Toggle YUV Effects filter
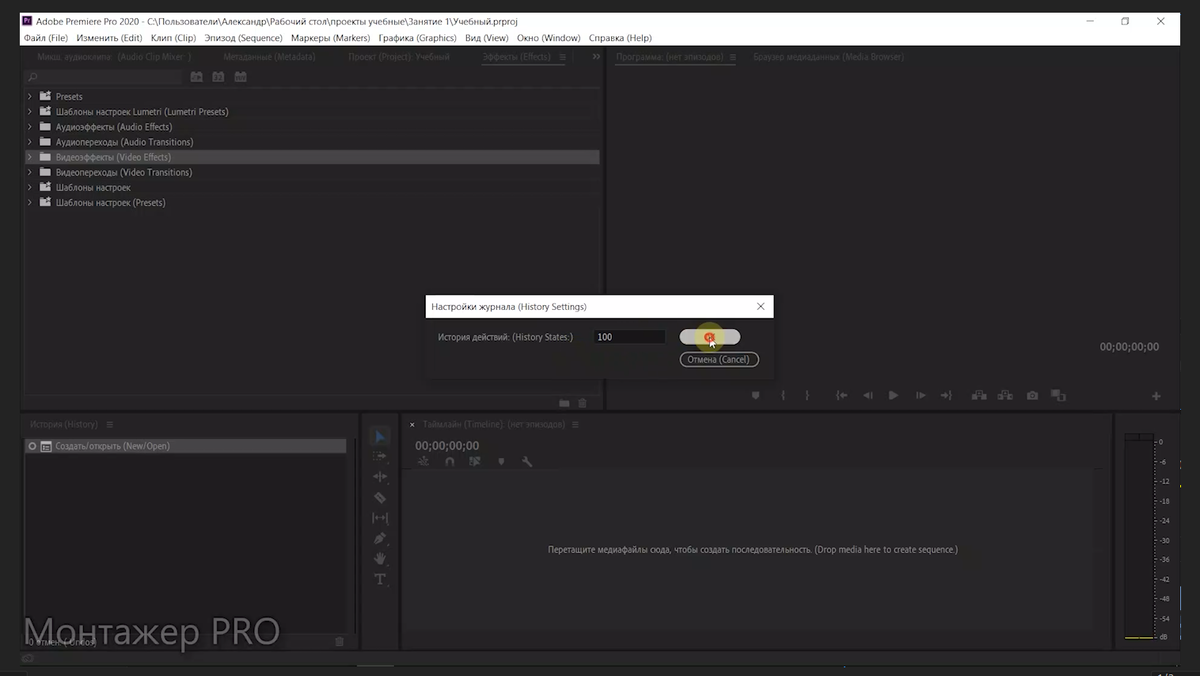 pyautogui.click(x=240, y=77)
